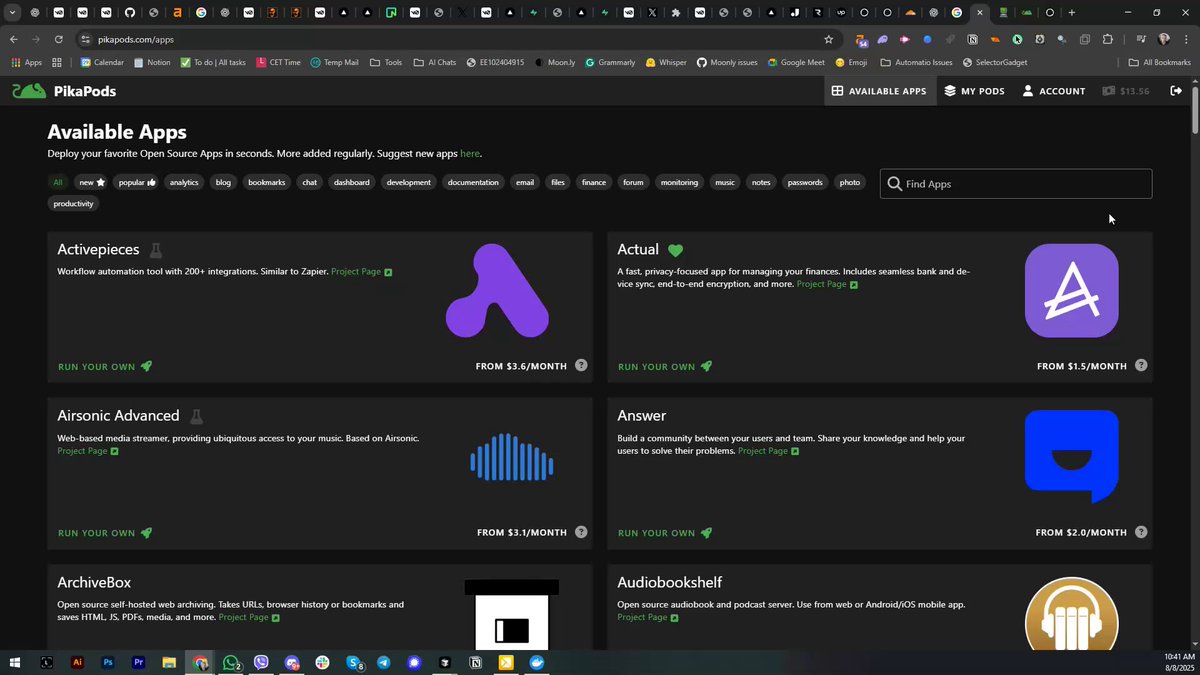Toggle the popular filter tag
The width and height of the screenshot is (1200, 675).
[x=137, y=182]
